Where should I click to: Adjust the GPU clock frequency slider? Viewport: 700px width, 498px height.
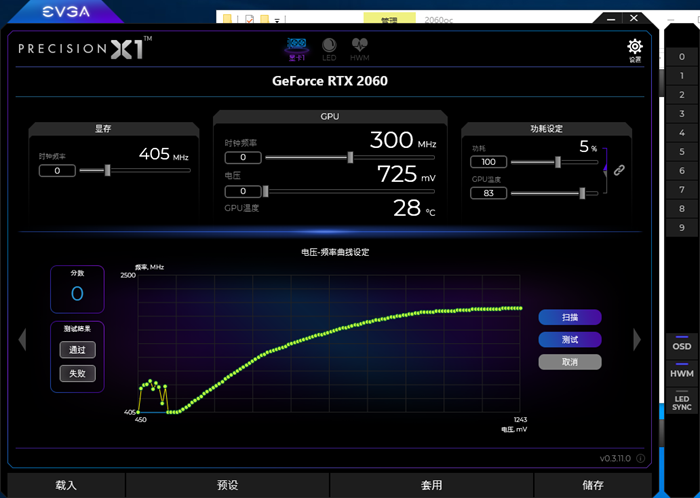point(350,157)
